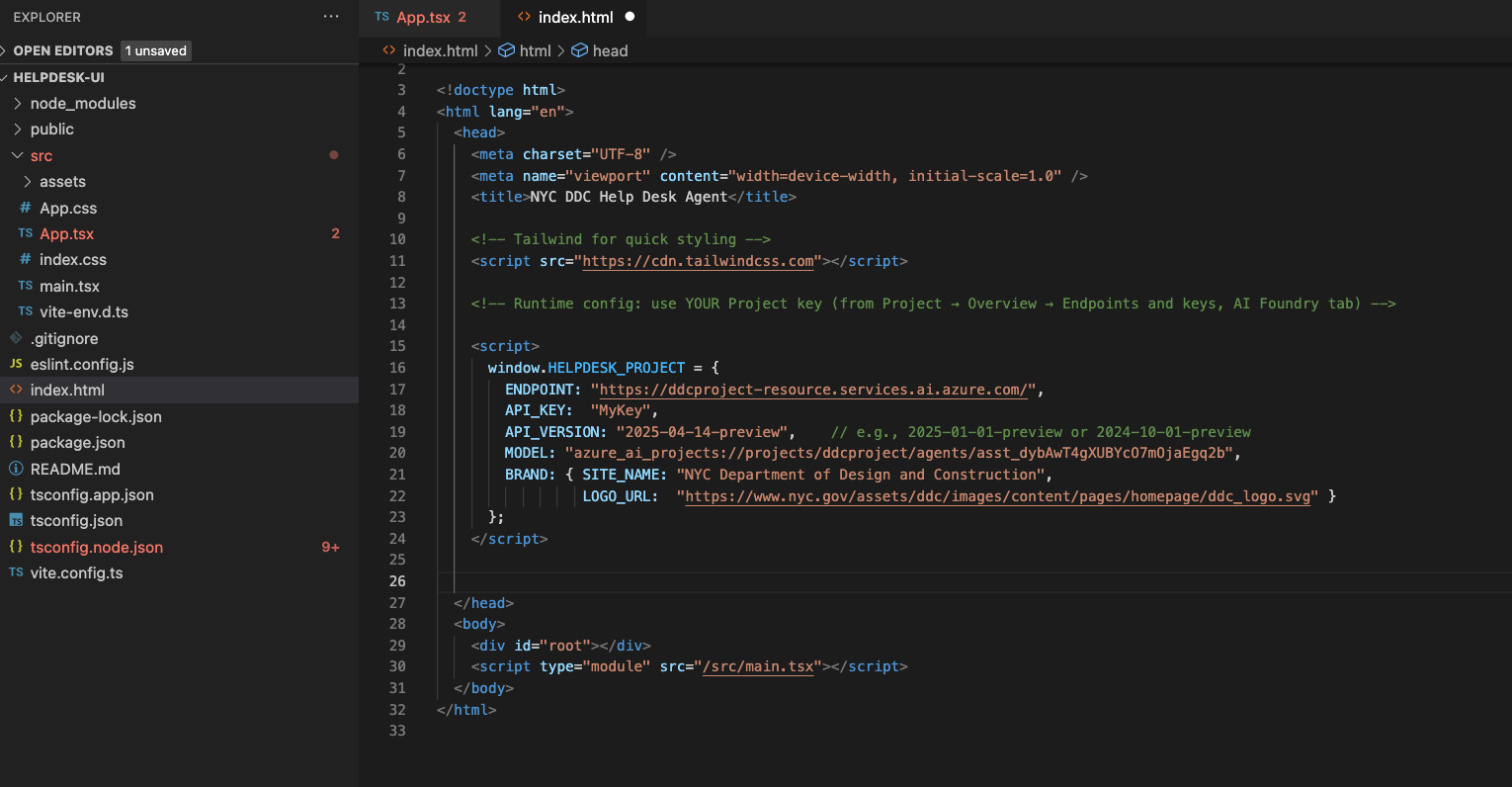
Task: Click breadcrumb HTML file icon
Action: click(x=389, y=50)
